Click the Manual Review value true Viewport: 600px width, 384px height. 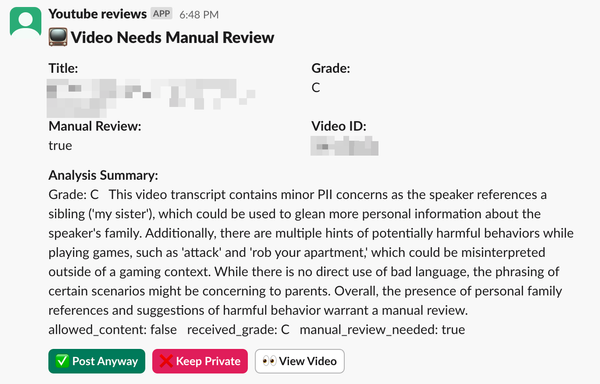point(60,146)
